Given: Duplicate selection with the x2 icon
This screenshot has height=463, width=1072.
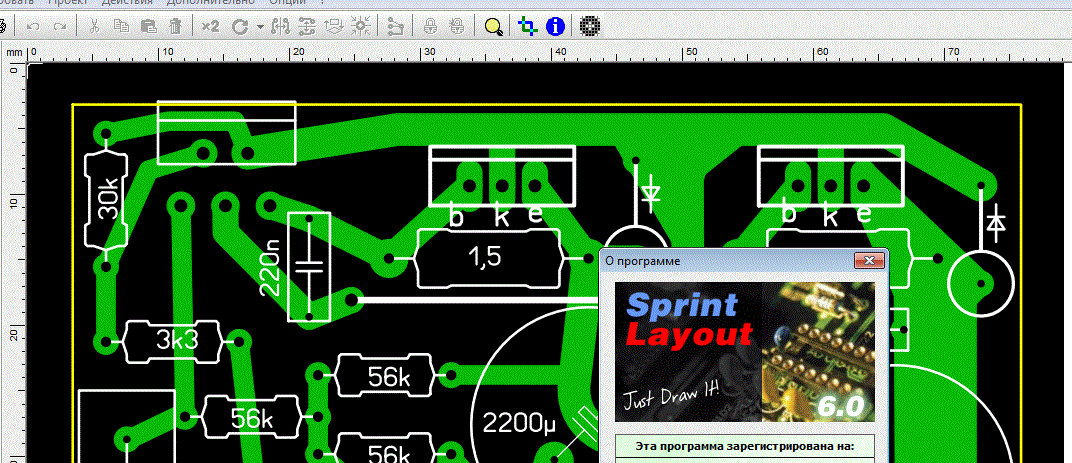Looking at the screenshot, I should (211, 27).
